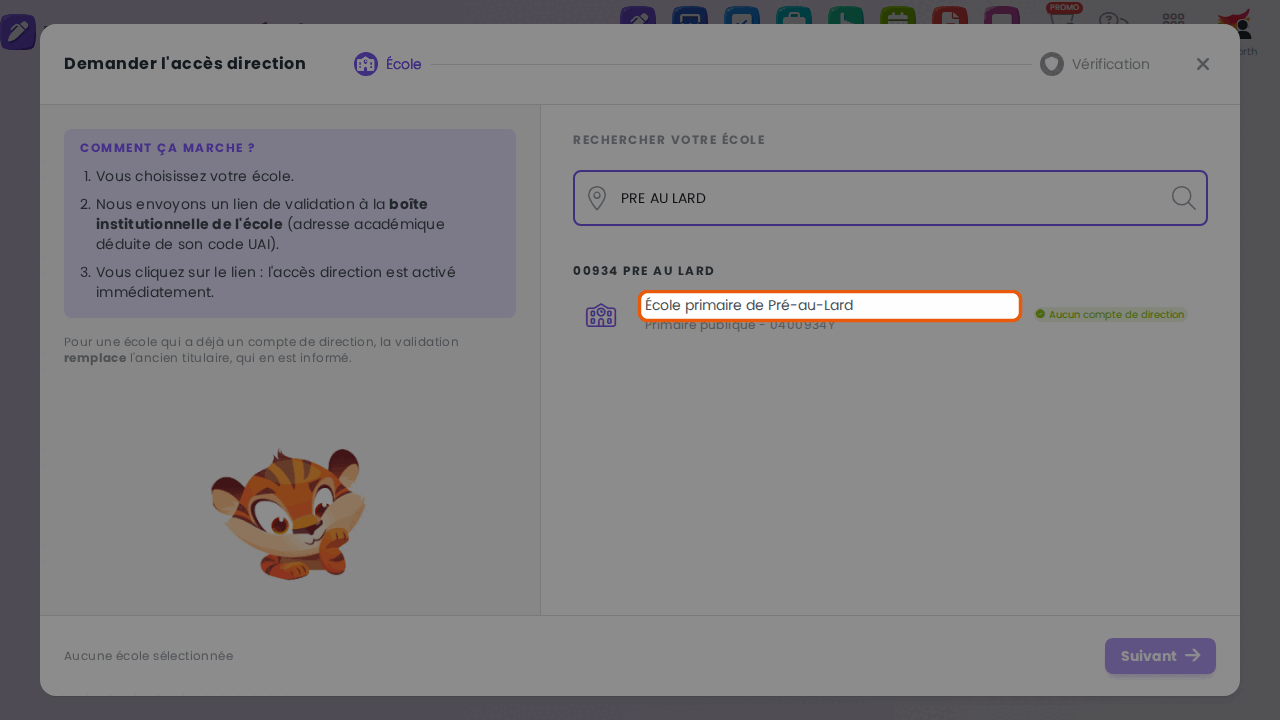Open the apps grid icon in background toolbar

coord(1174,20)
